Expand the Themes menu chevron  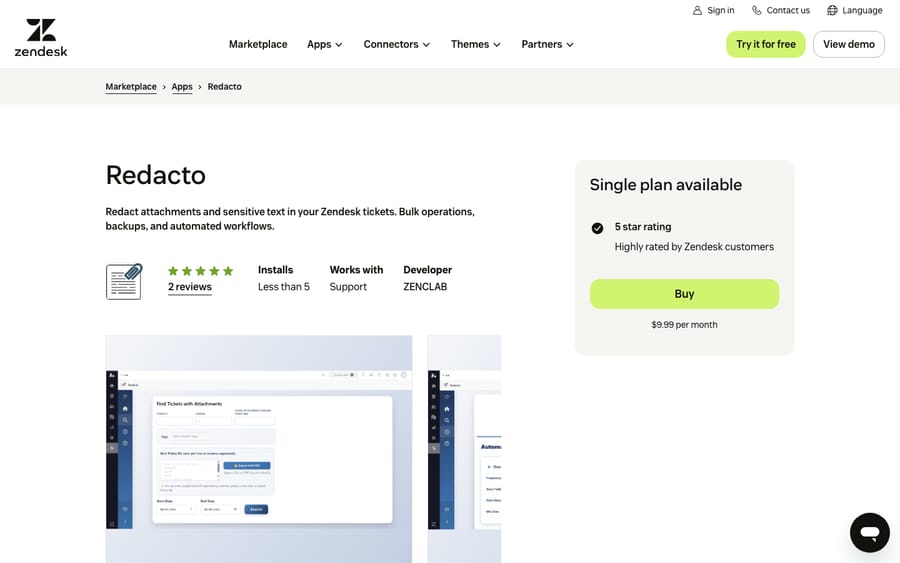pyautogui.click(x=496, y=45)
